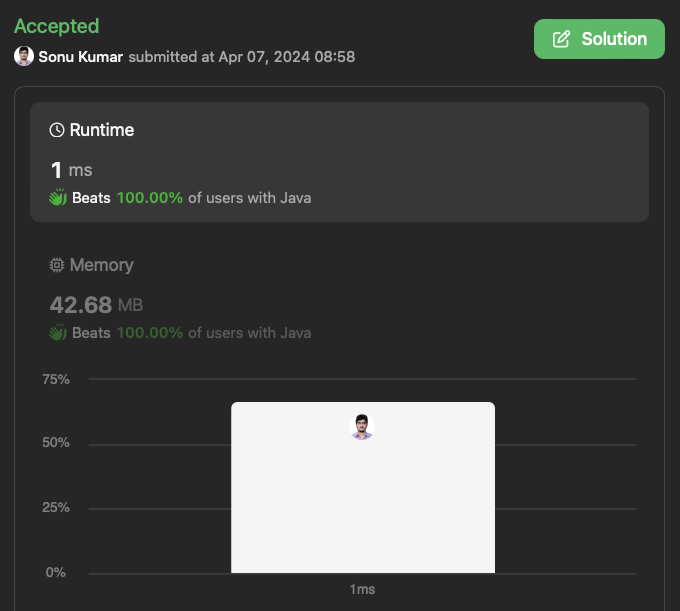Select the Runtime stats panel
The width and height of the screenshot is (680, 611).
339,161
